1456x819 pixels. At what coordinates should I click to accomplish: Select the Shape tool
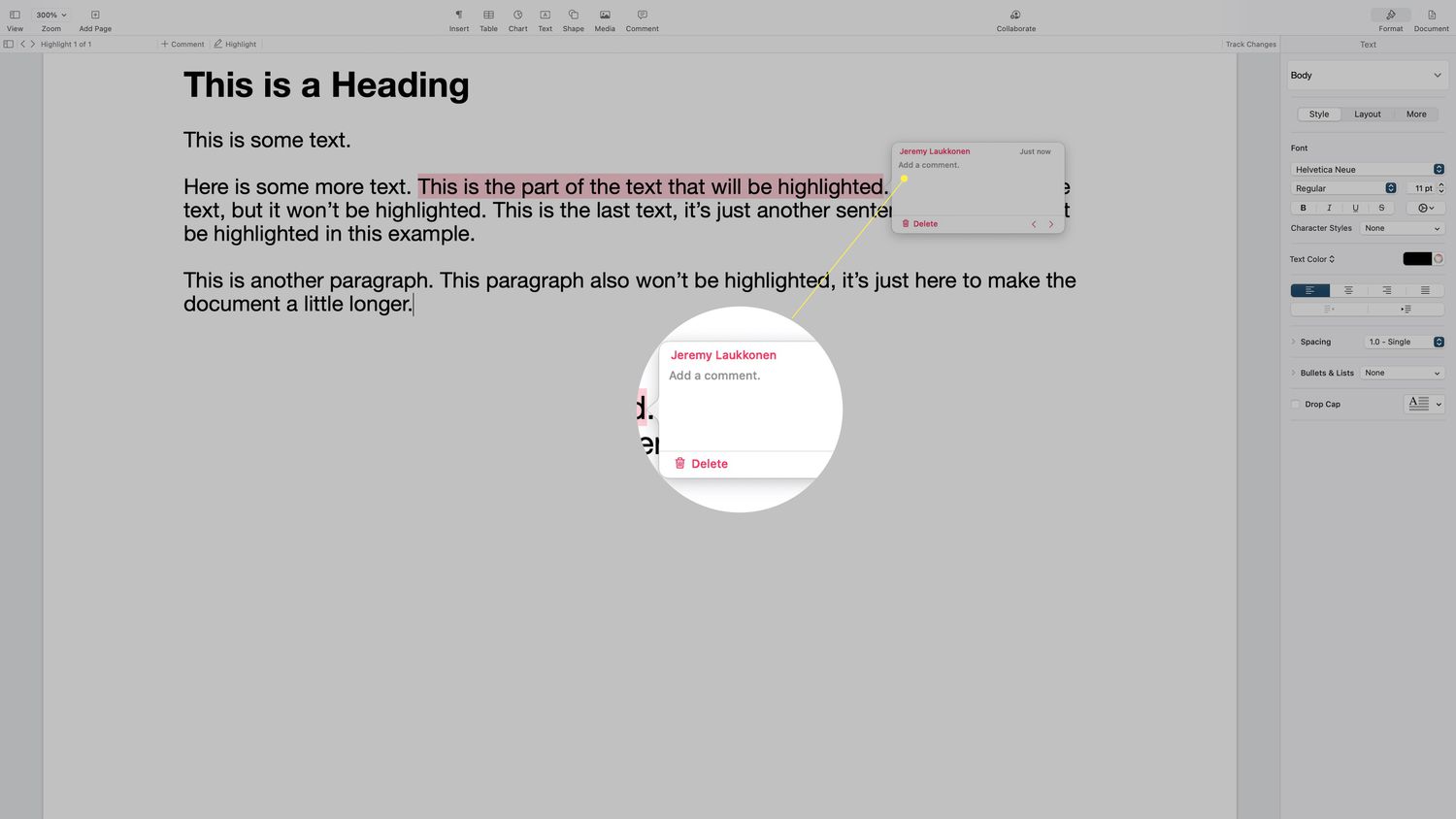point(574,16)
